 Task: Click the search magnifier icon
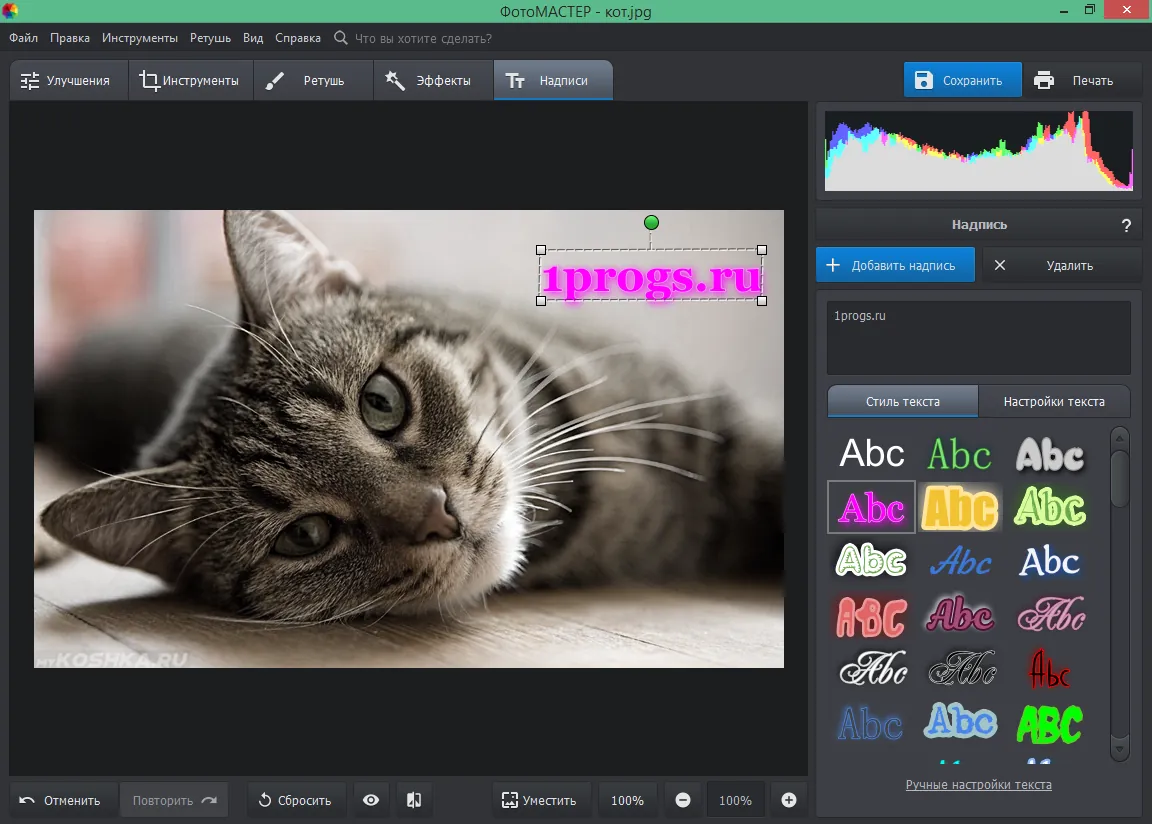340,37
